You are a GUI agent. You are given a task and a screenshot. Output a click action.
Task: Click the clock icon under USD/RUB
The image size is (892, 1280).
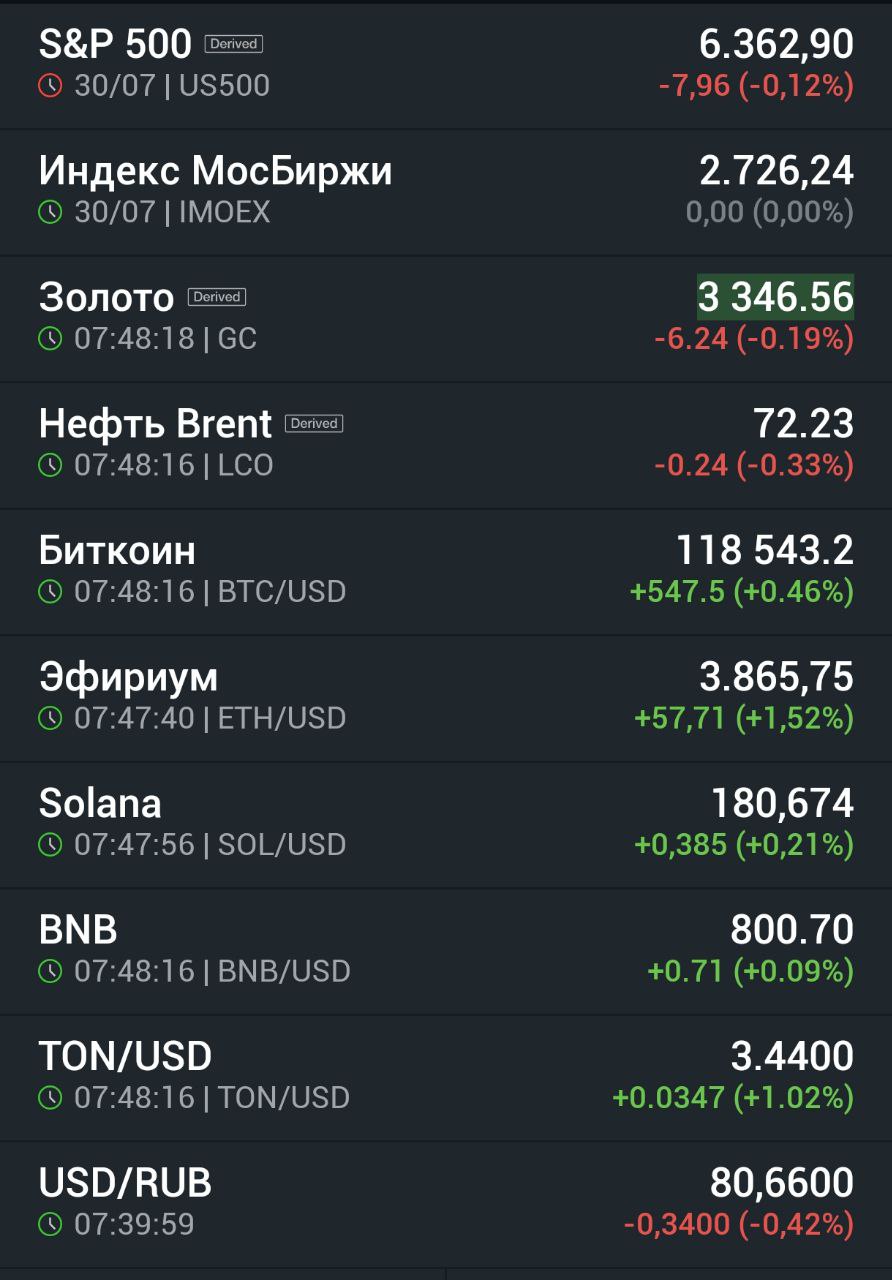50,1224
